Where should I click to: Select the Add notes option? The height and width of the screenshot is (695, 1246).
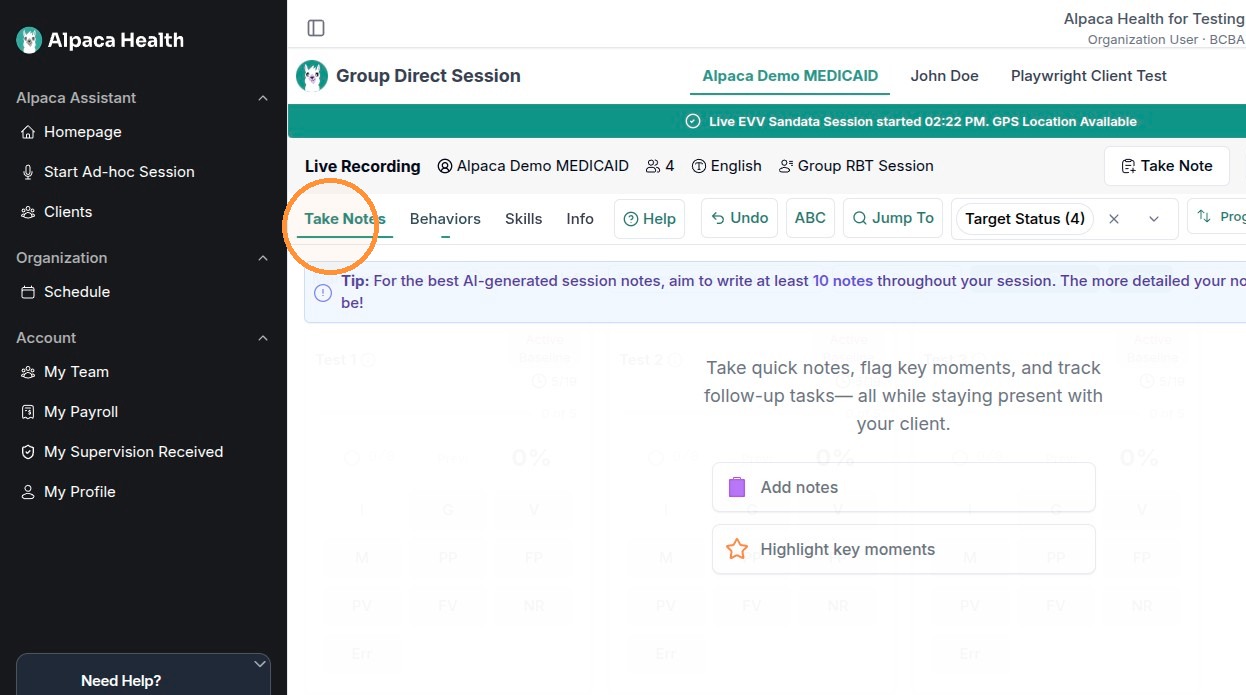[x=903, y=487]
